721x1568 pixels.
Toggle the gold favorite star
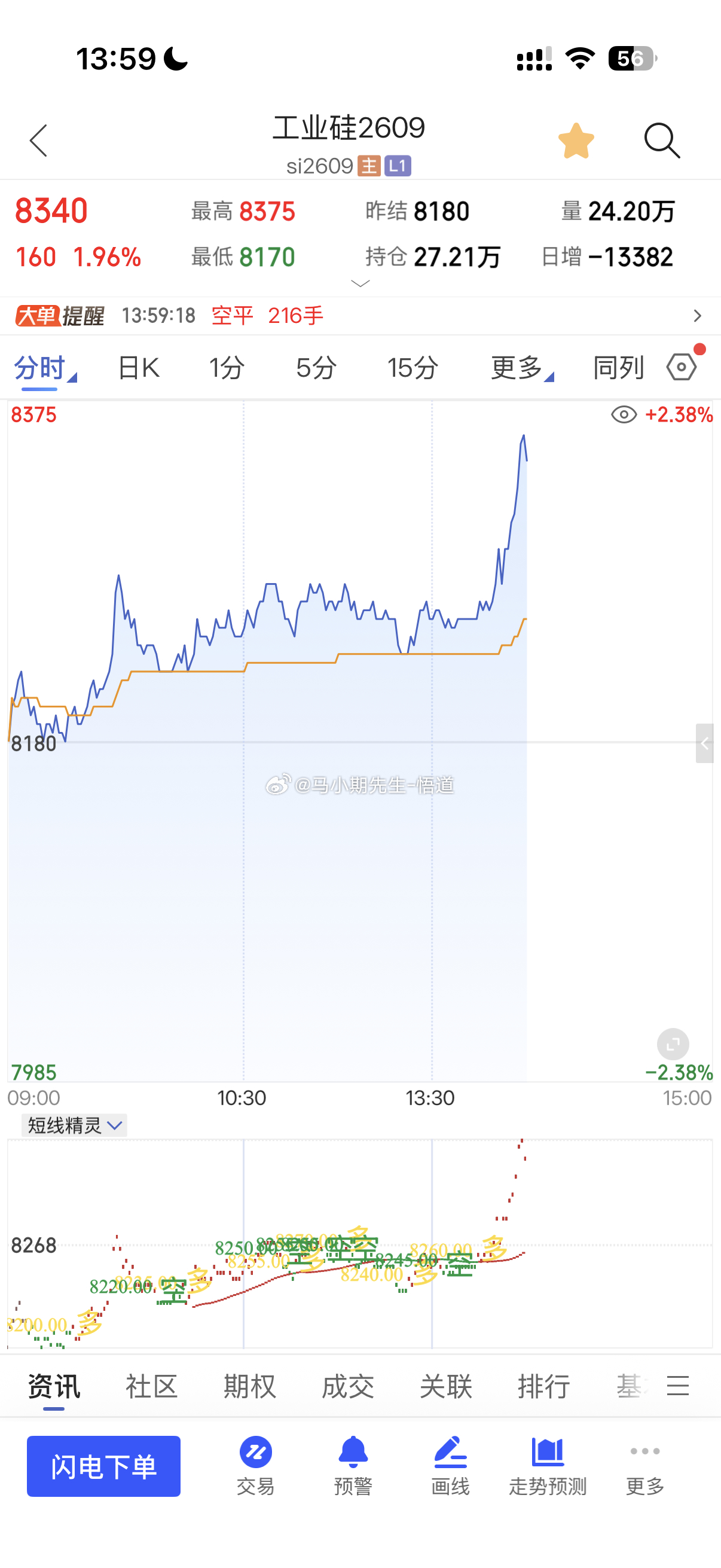coord(576,141)
